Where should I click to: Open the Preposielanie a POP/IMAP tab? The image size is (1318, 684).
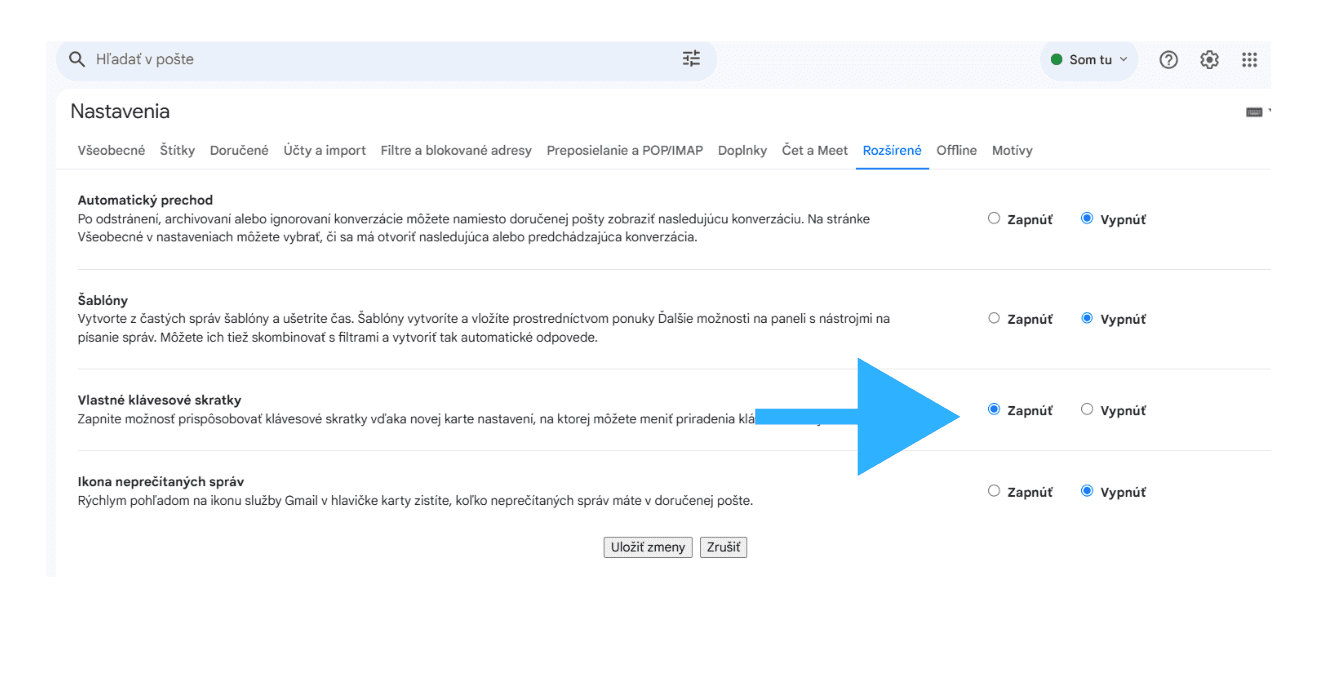point(624,151)
